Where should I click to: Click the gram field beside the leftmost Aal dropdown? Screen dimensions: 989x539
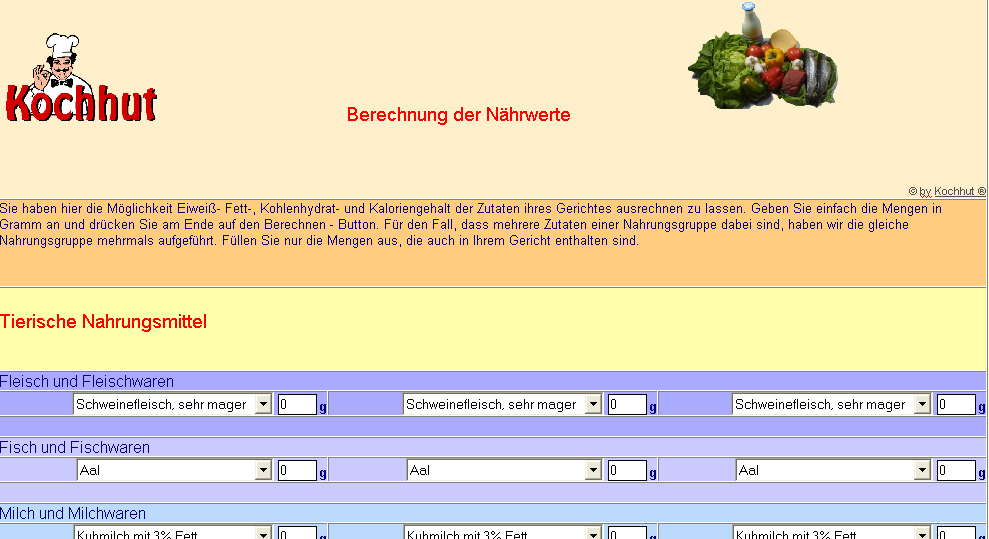tap(297, 470)
